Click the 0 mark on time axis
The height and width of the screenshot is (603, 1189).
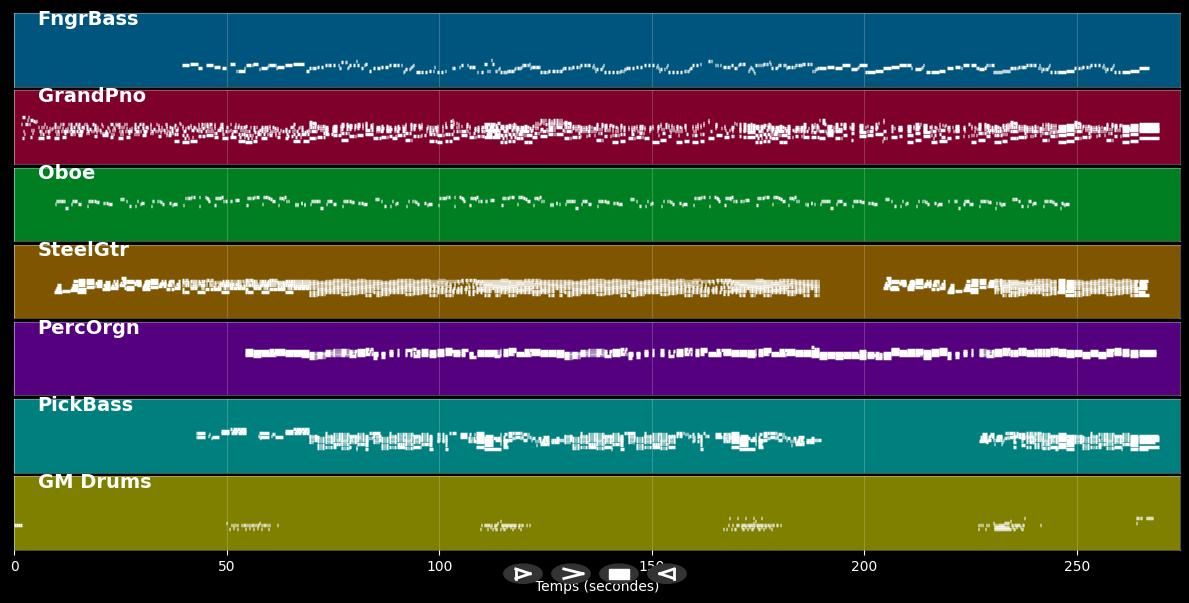pos(14,567)
